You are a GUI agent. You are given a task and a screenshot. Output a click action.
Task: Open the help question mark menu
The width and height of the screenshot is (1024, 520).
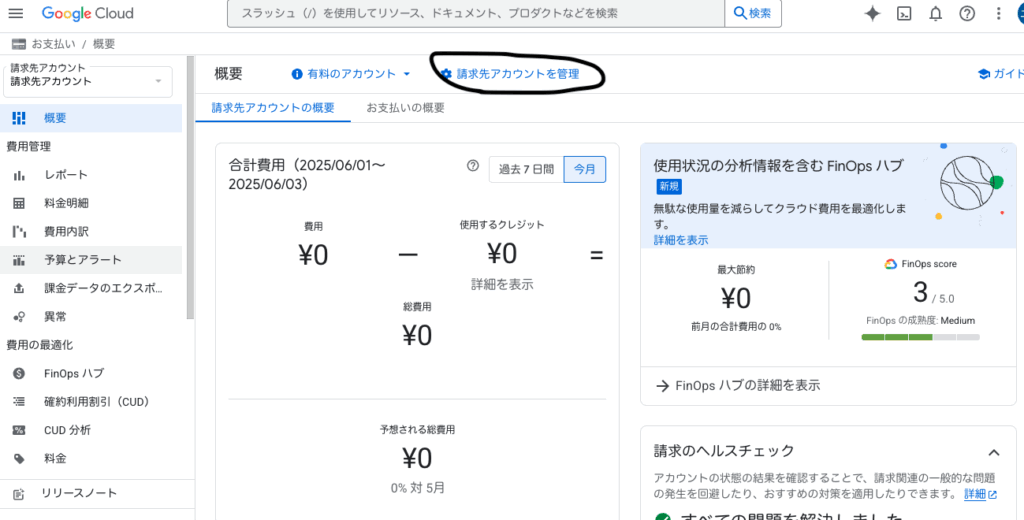tap(966, 14)
